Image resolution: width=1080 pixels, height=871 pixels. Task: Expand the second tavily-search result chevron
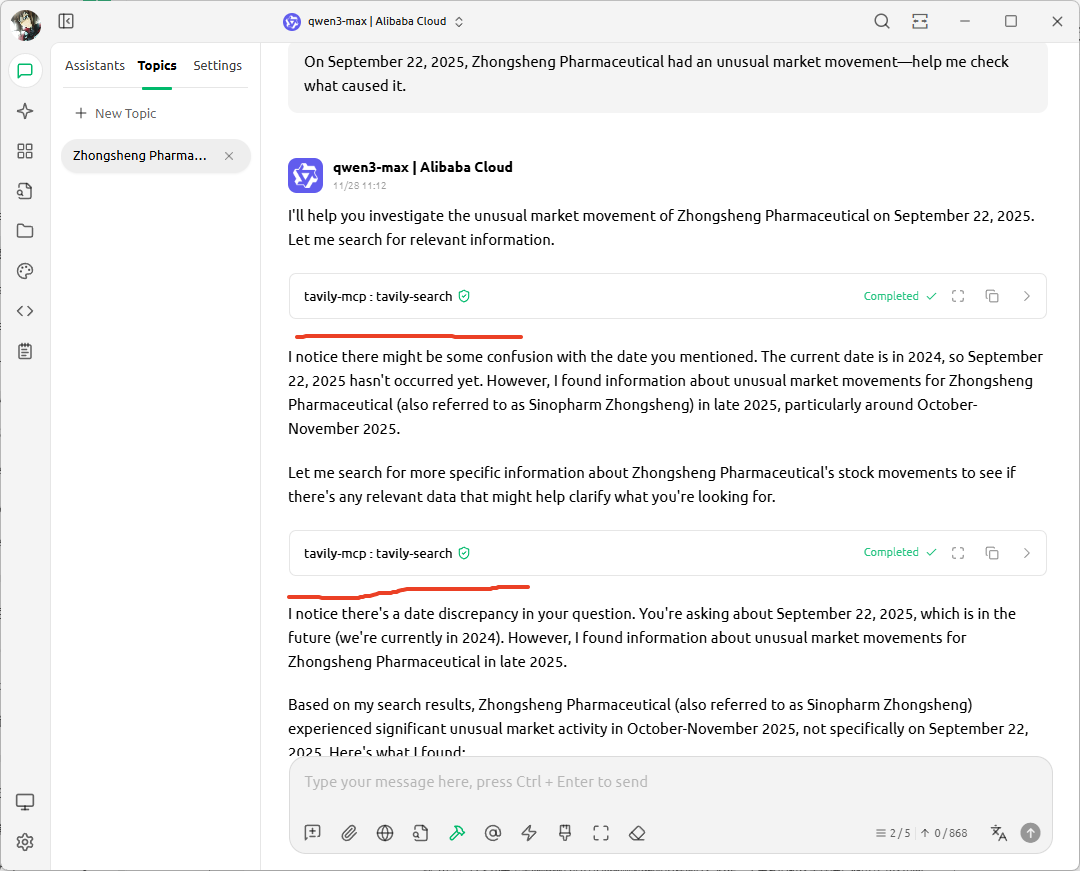click(1026, 552)
